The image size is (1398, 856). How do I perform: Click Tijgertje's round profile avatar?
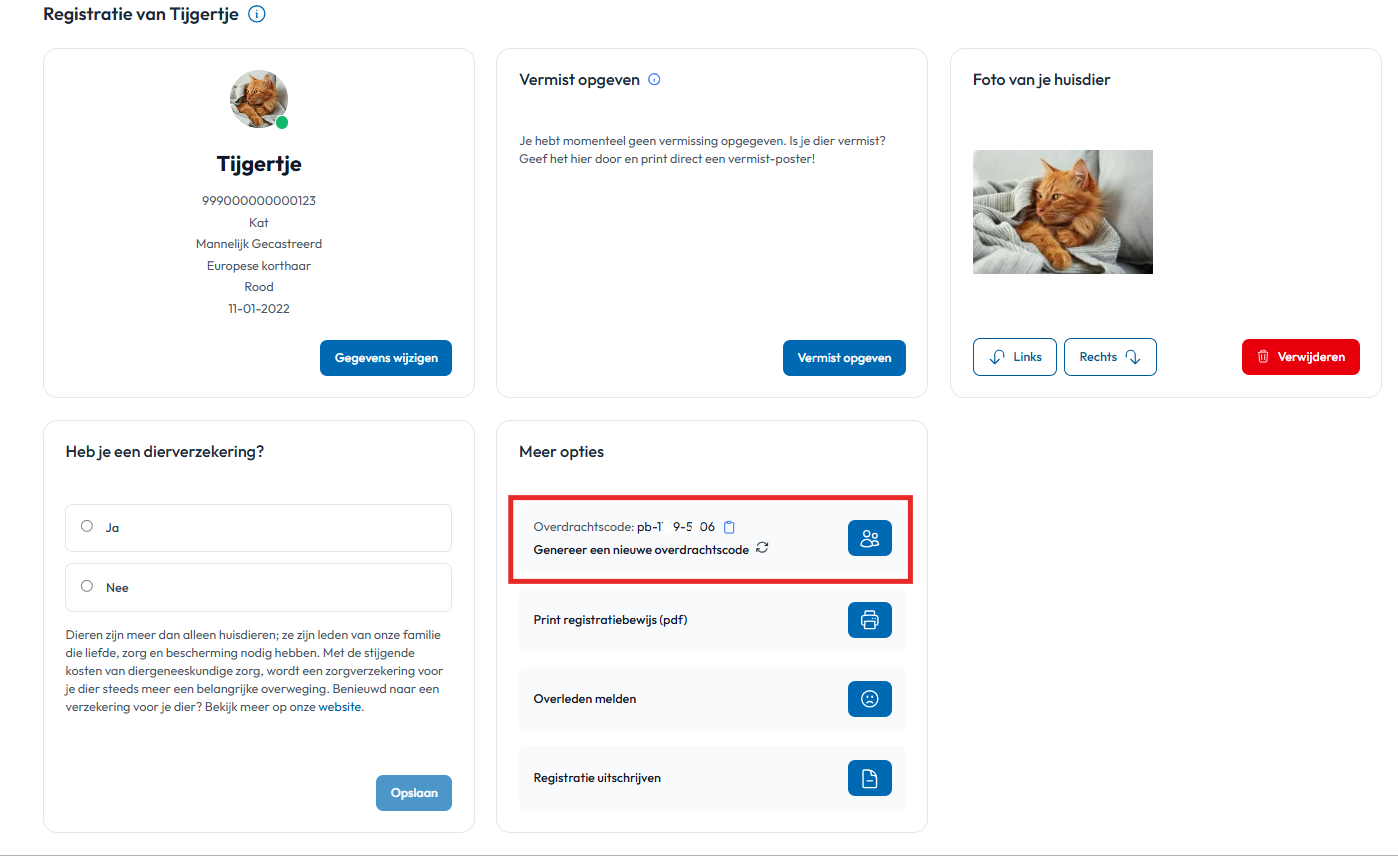point(259,99)
